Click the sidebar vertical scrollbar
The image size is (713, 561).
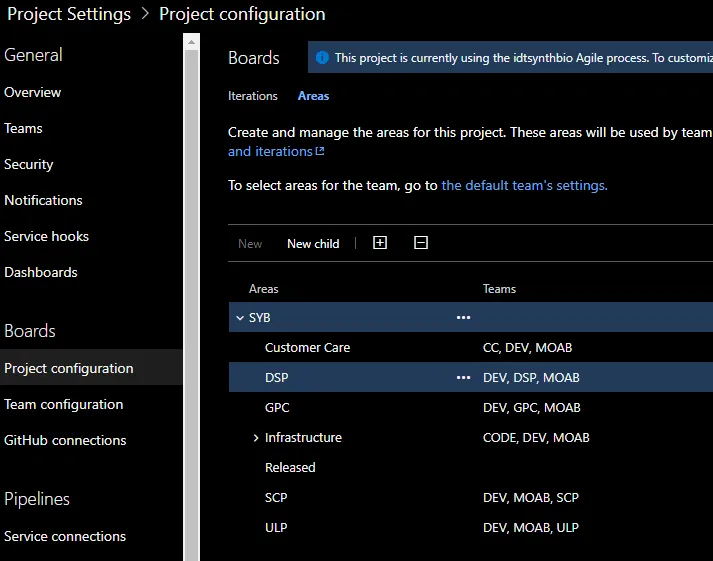tap(191, 300)
